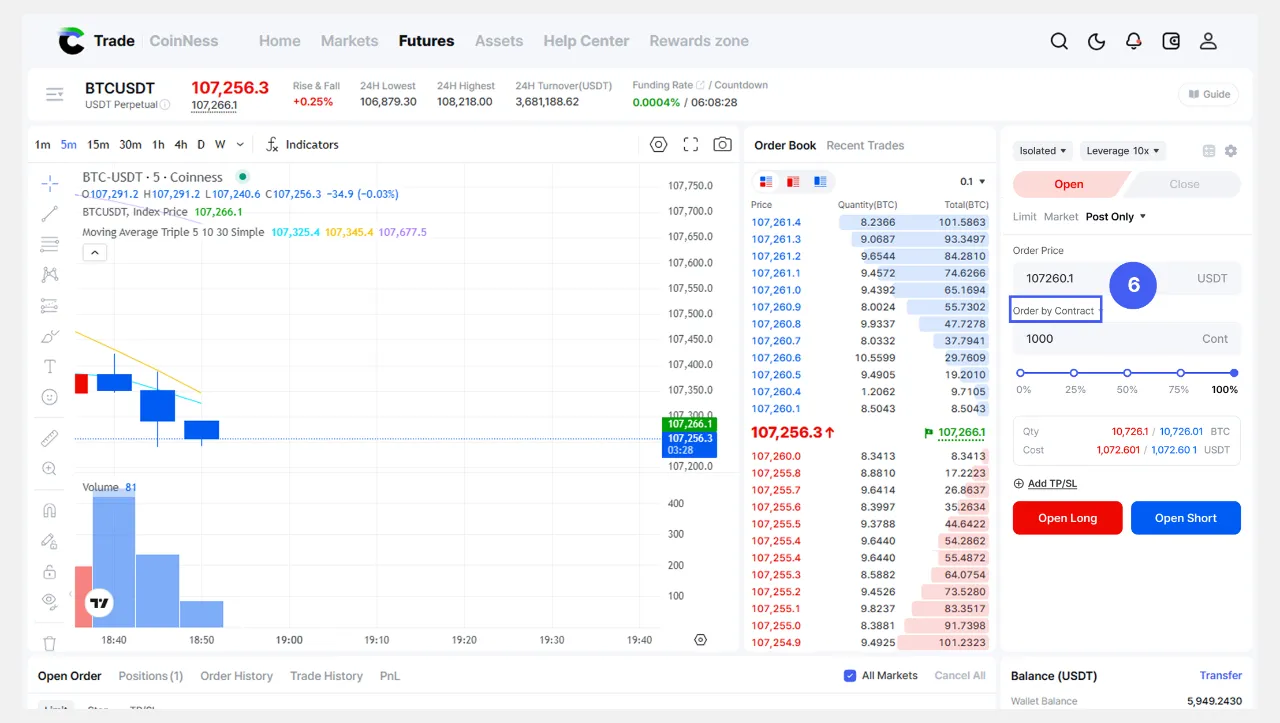Select the Text drawing tool

coord(49,367)
